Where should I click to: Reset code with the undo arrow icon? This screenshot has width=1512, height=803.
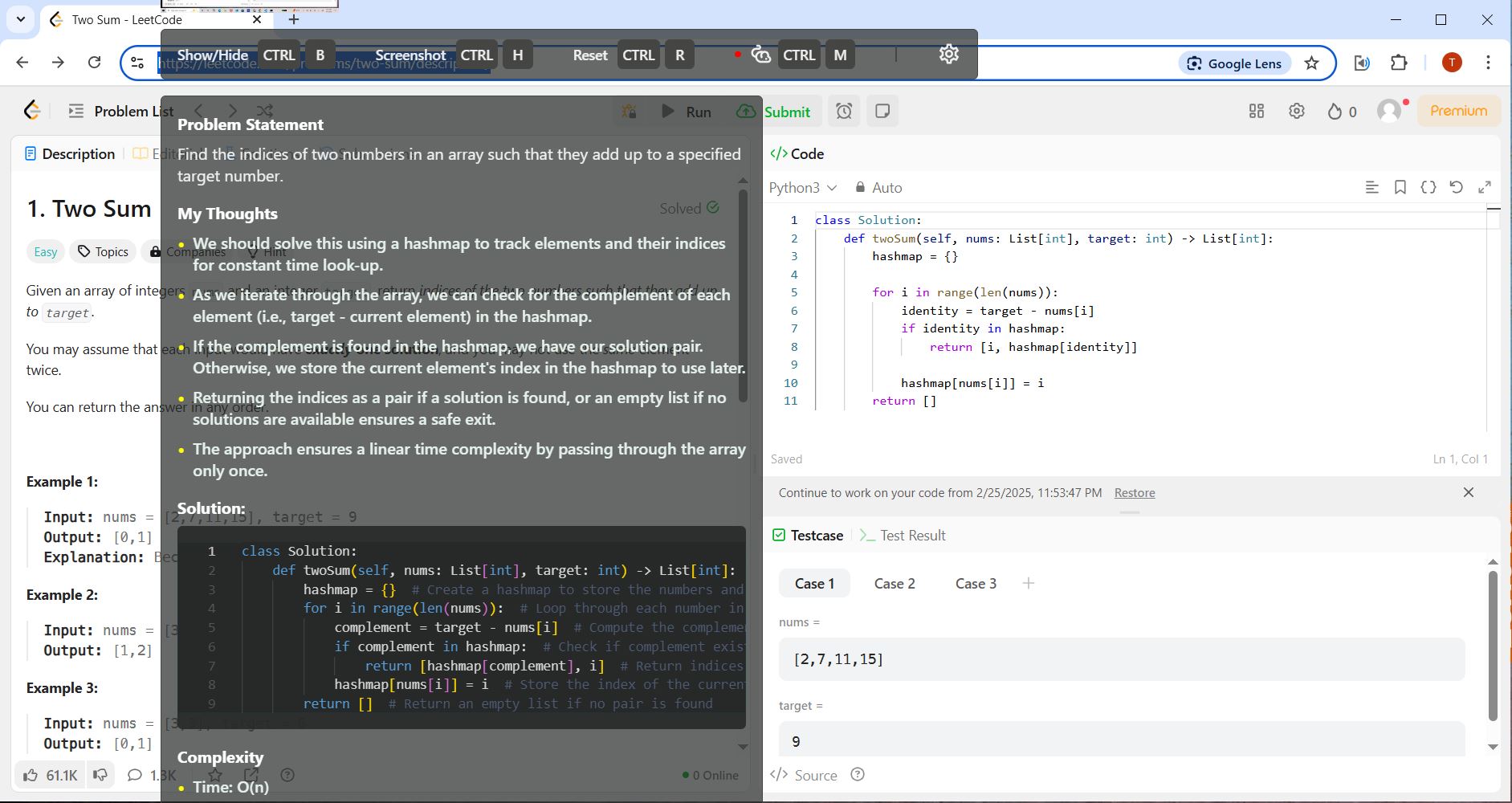[1456, 187]
